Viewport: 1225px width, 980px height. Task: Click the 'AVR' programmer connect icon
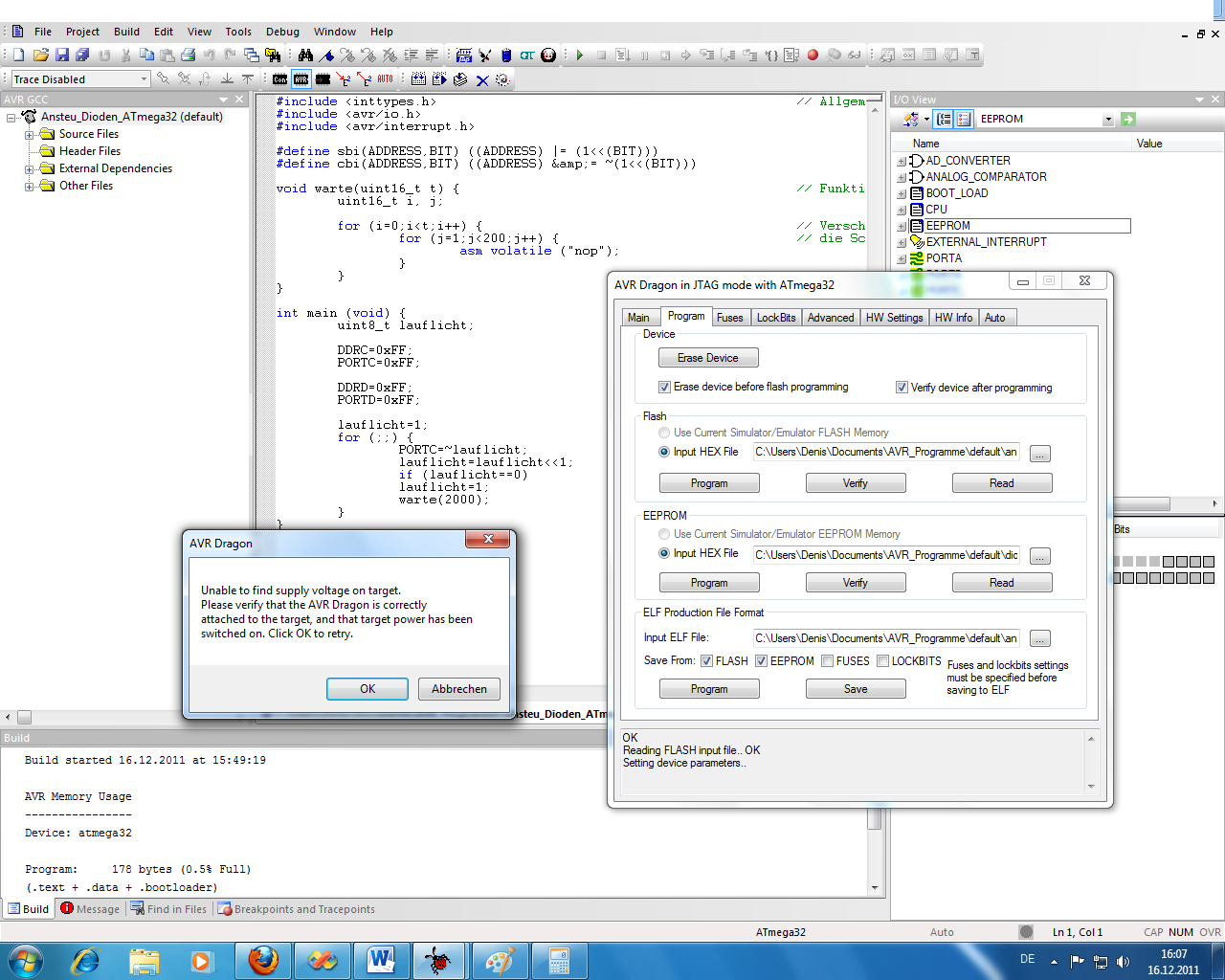click(x=301, y=79)
